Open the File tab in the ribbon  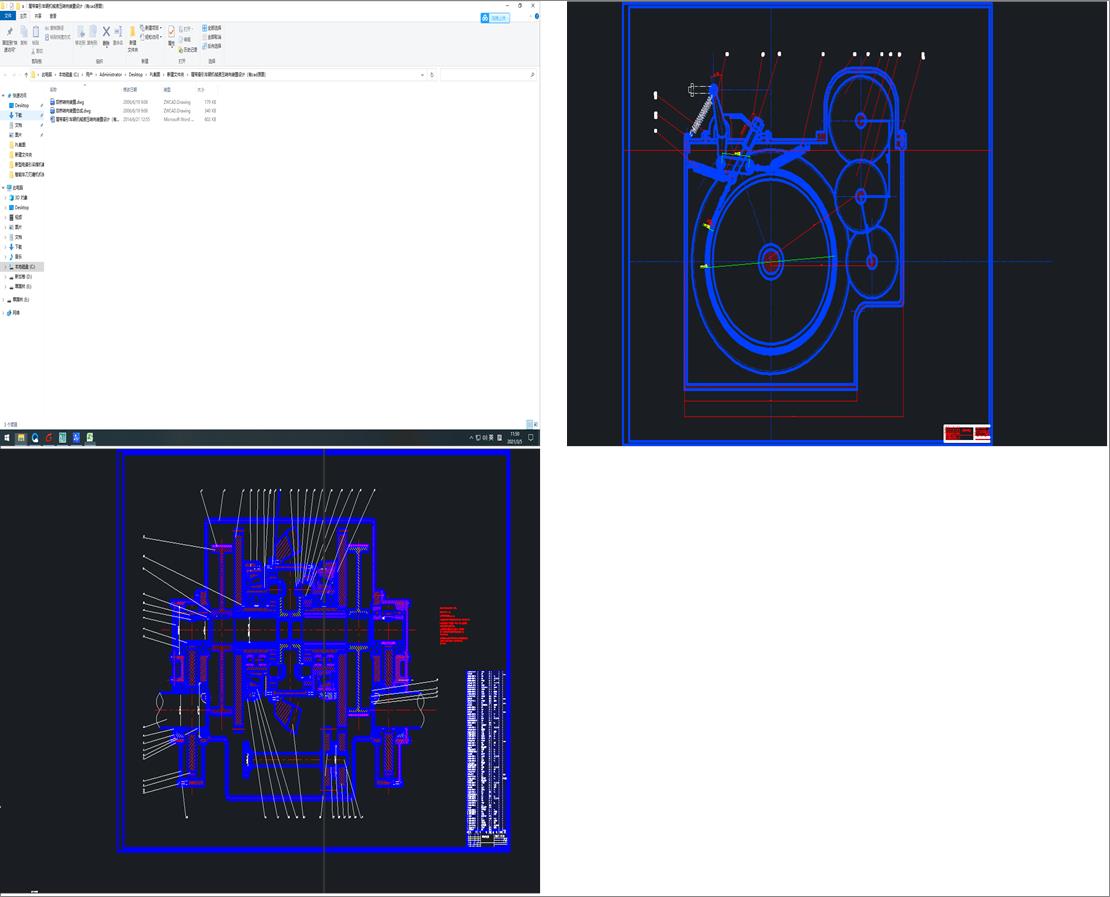coord(9,16)
